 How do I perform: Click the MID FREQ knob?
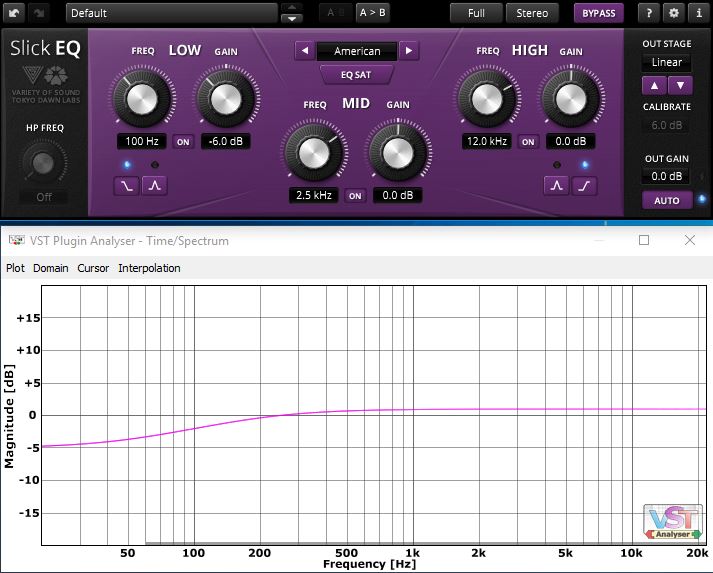click(314, 152)
